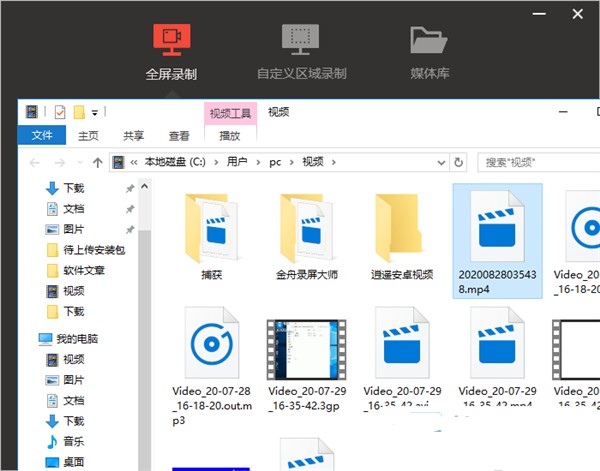600x471 pixels.
Task: Switch to the 播放 ribbon tab
Action: coord(230,136)
